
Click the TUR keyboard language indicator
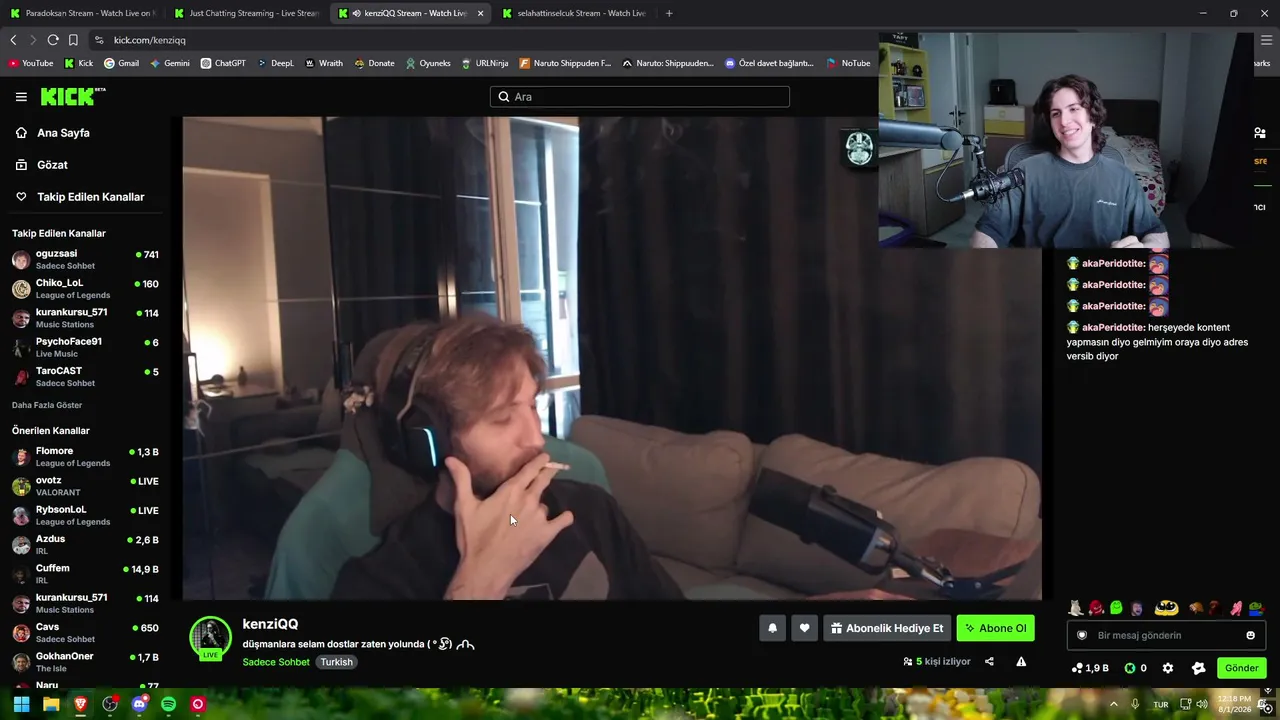click(1161, 704)
